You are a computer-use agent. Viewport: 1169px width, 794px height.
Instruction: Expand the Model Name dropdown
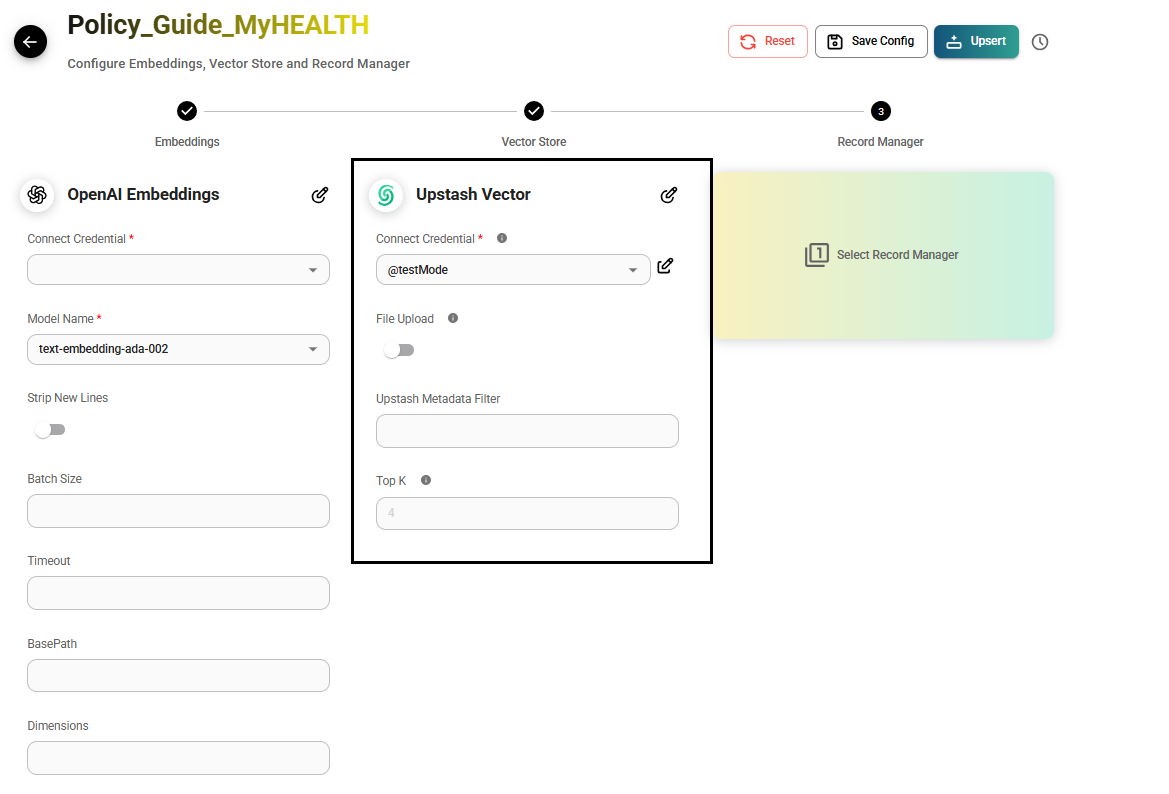click(178, 349)
